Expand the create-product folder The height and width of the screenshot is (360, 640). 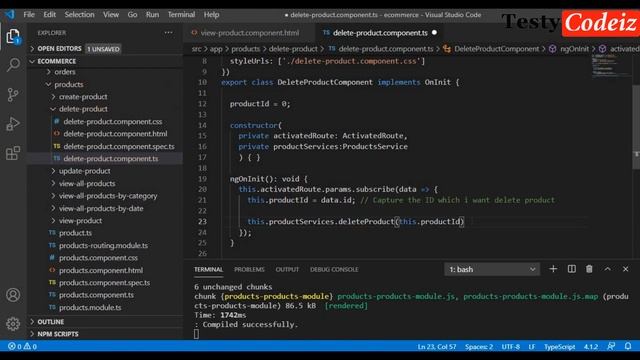(83, 97)
